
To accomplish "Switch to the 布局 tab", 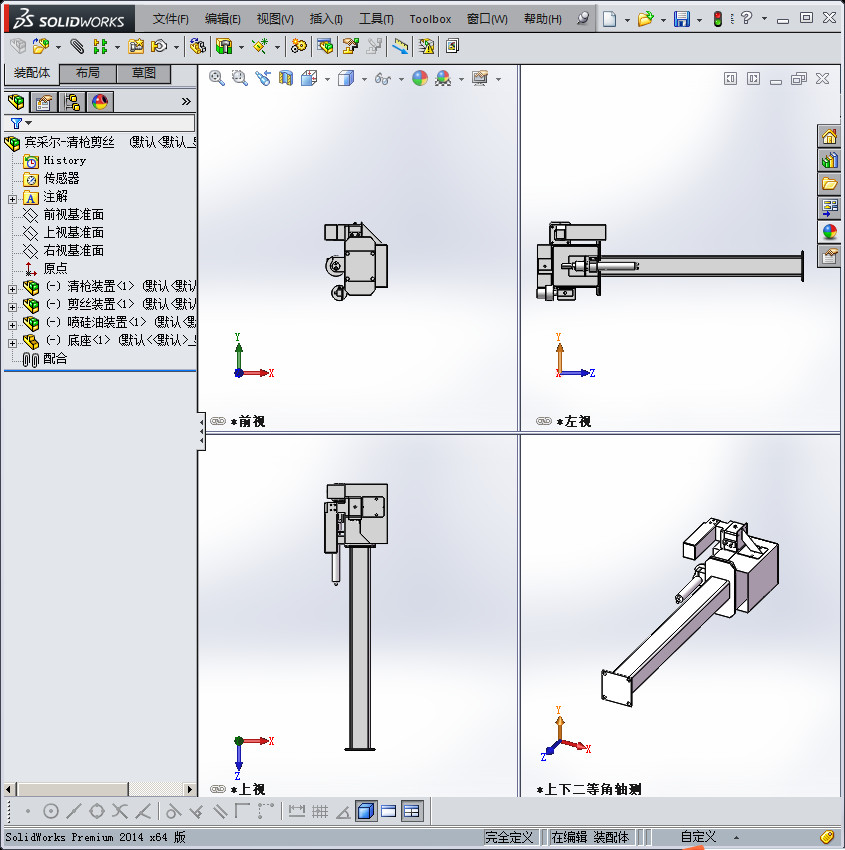I will coord(87,73).
